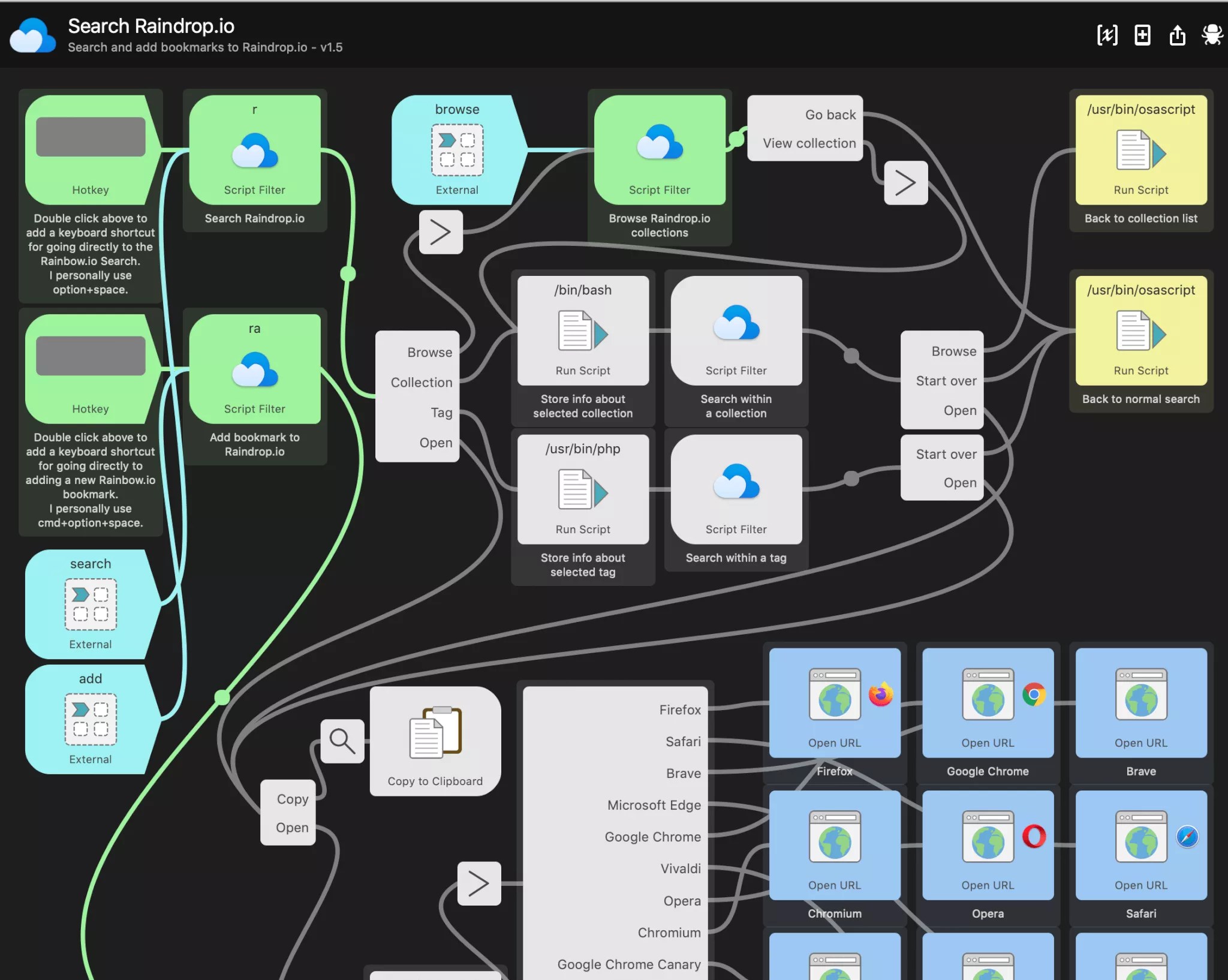This screenshot has height=980, width=1228.
Task: Click 'Google Chrome' in the browser list
Action: tap(652, 837)
